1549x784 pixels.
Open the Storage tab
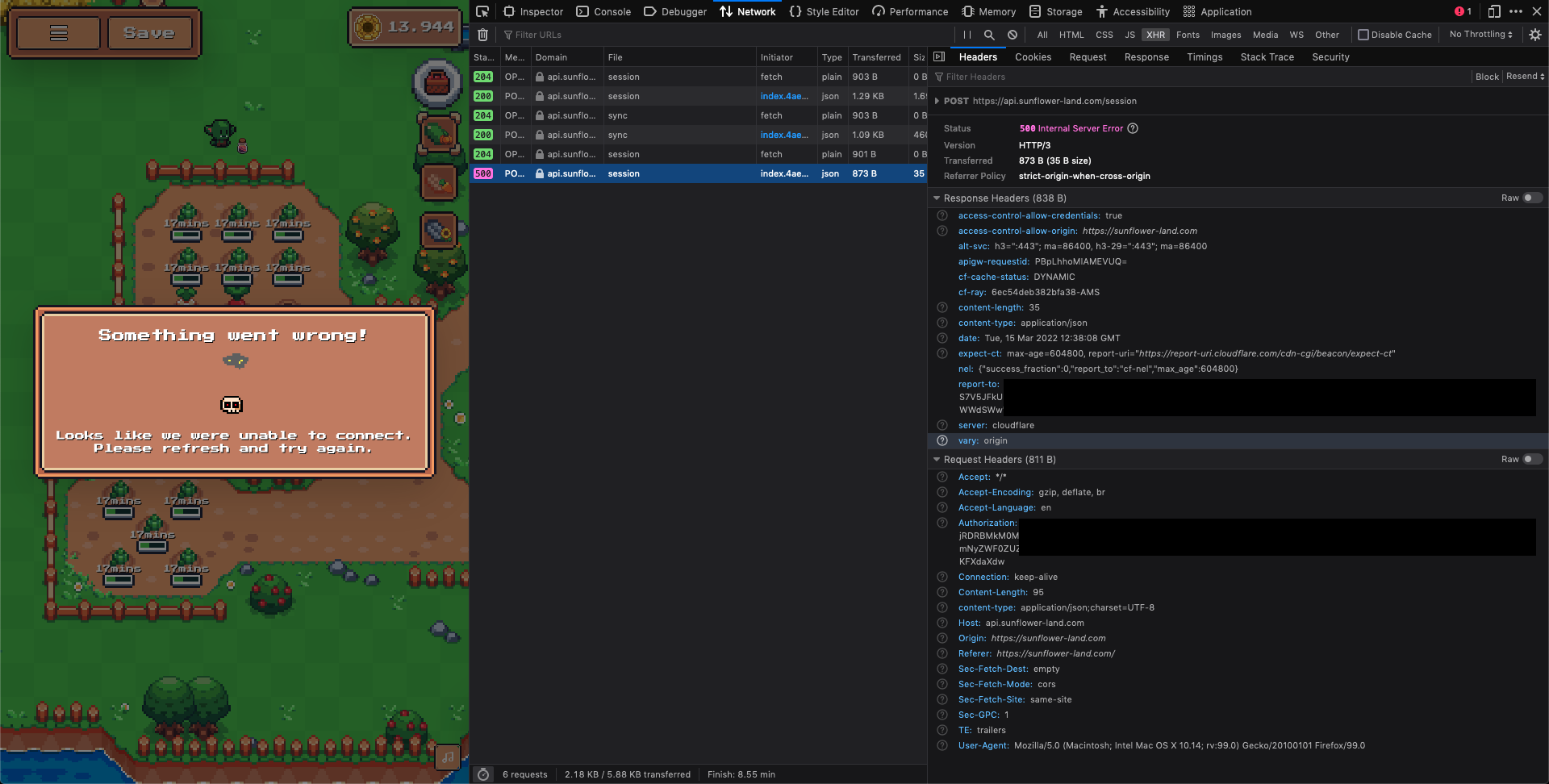tap(1056, 11)
